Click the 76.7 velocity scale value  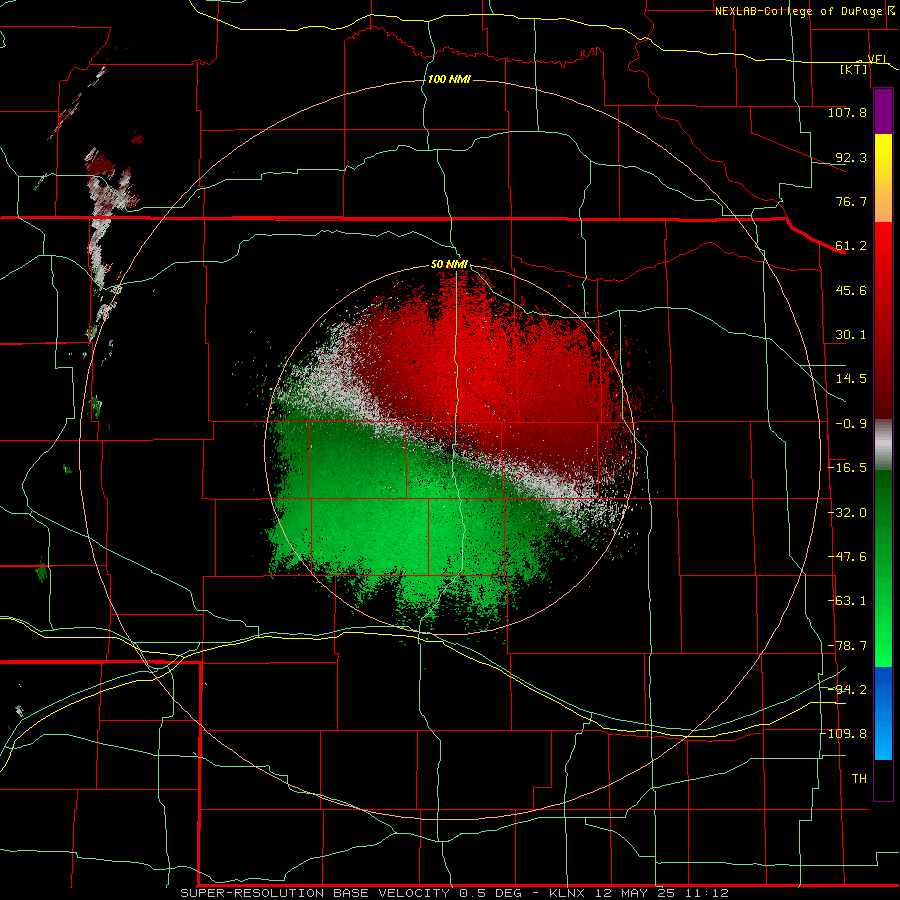point(851,201)
